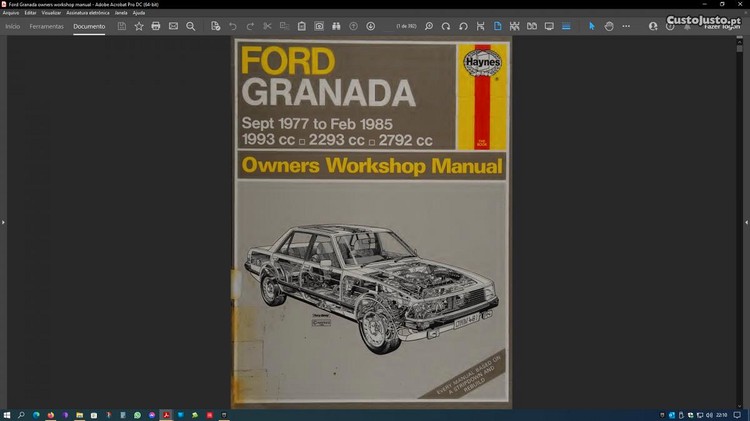Click the page number field
This screenshot has height=421, width=750.
(406, 26)
